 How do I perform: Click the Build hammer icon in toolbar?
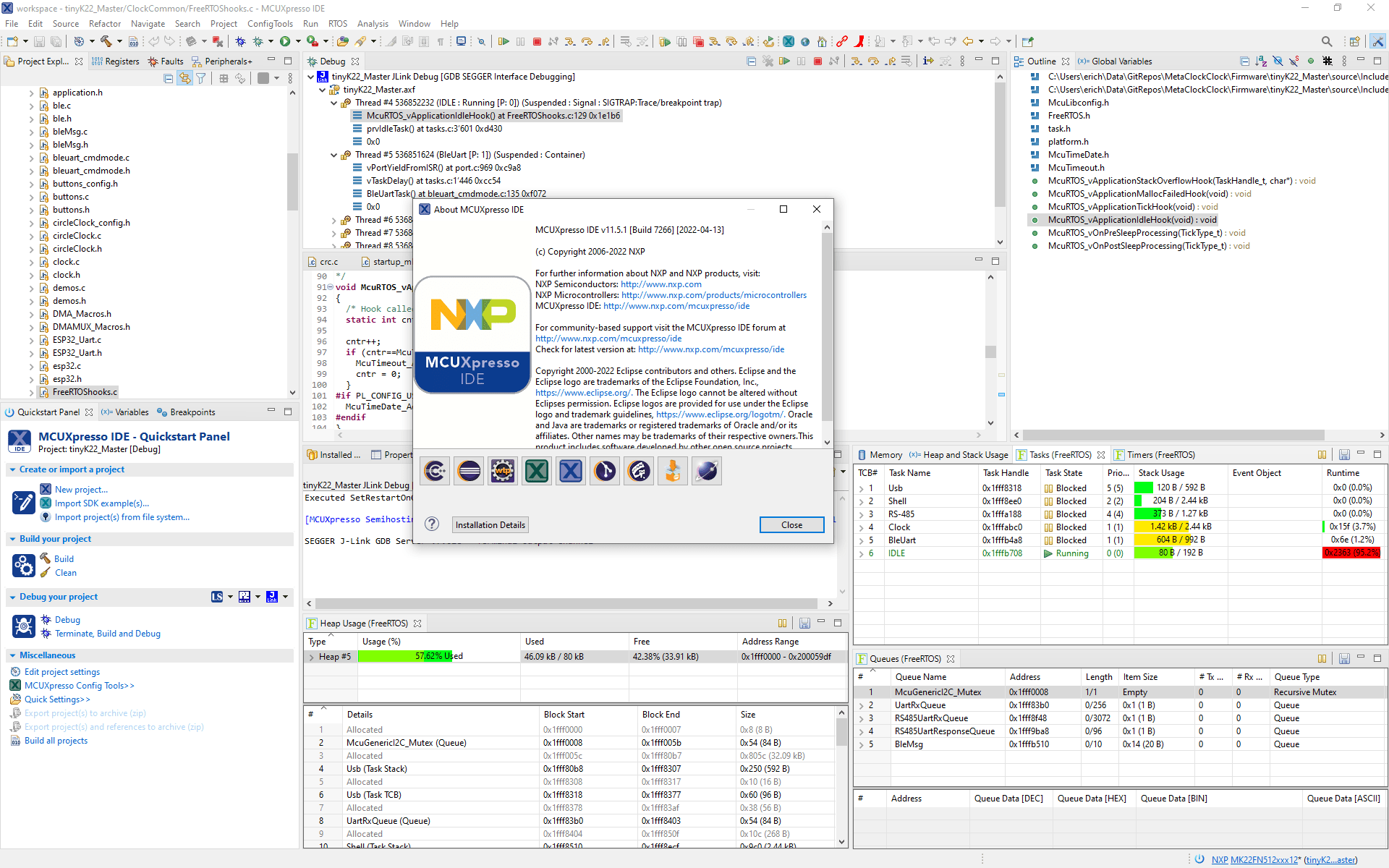pos(106,42)
